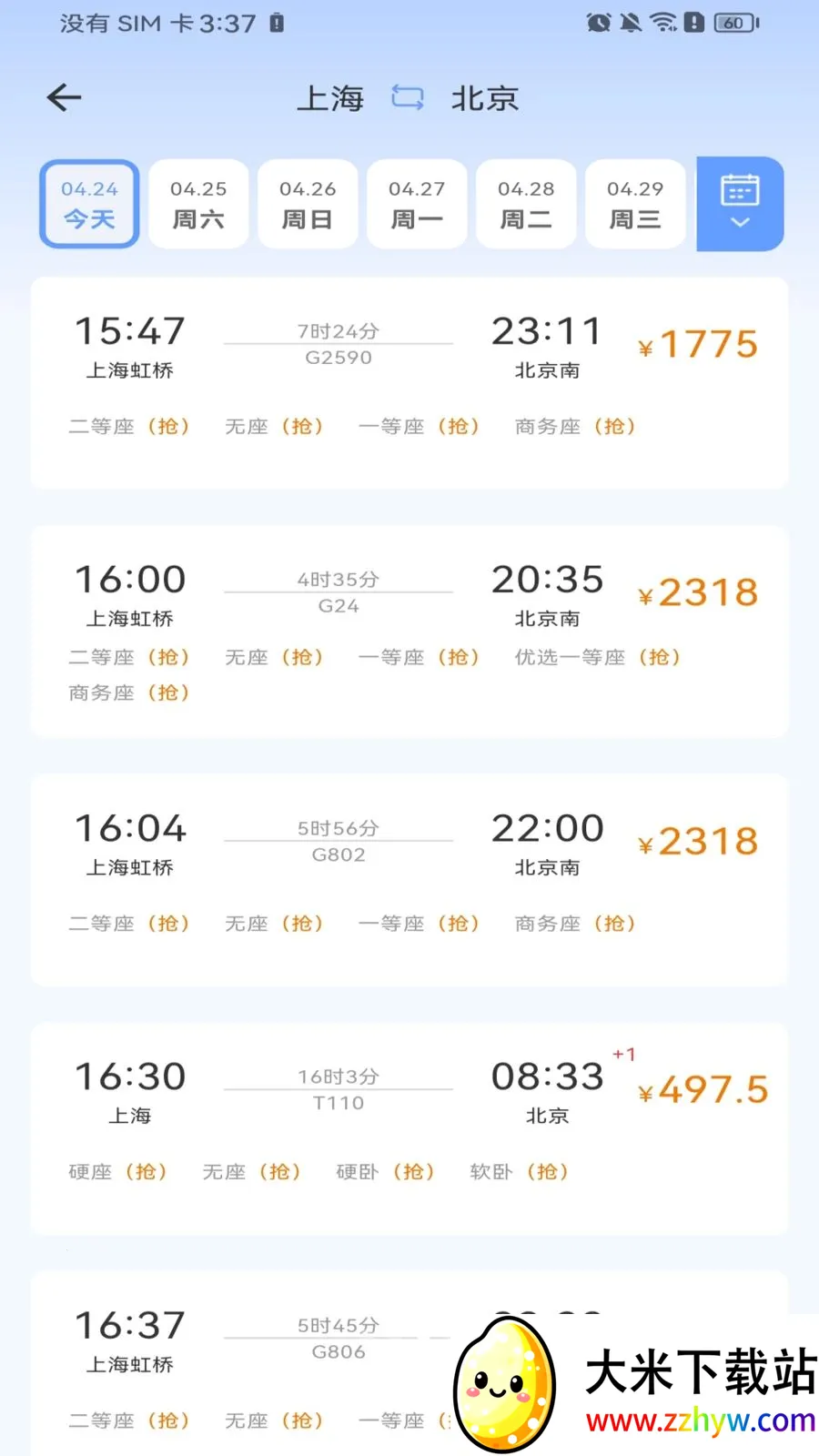
Task: Grab business seat on G802
Action: (x=575, y=924)
